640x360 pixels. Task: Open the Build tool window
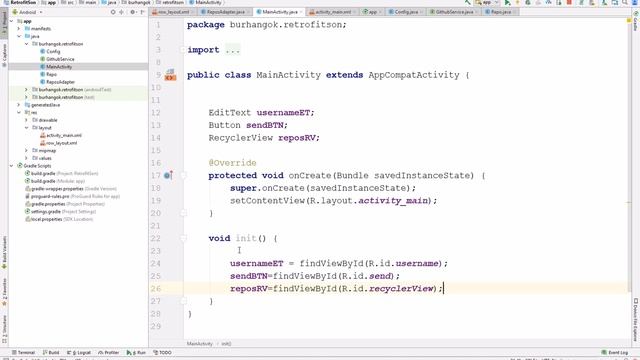pyautogui.click(x=51, y=352)
